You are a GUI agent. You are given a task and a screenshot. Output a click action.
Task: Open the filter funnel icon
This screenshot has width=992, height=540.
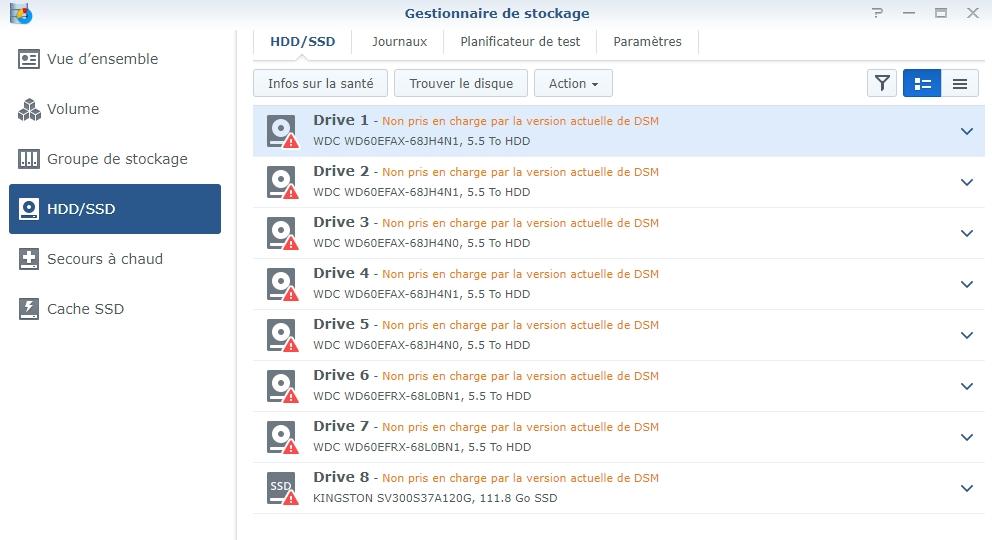click(881, 83)
